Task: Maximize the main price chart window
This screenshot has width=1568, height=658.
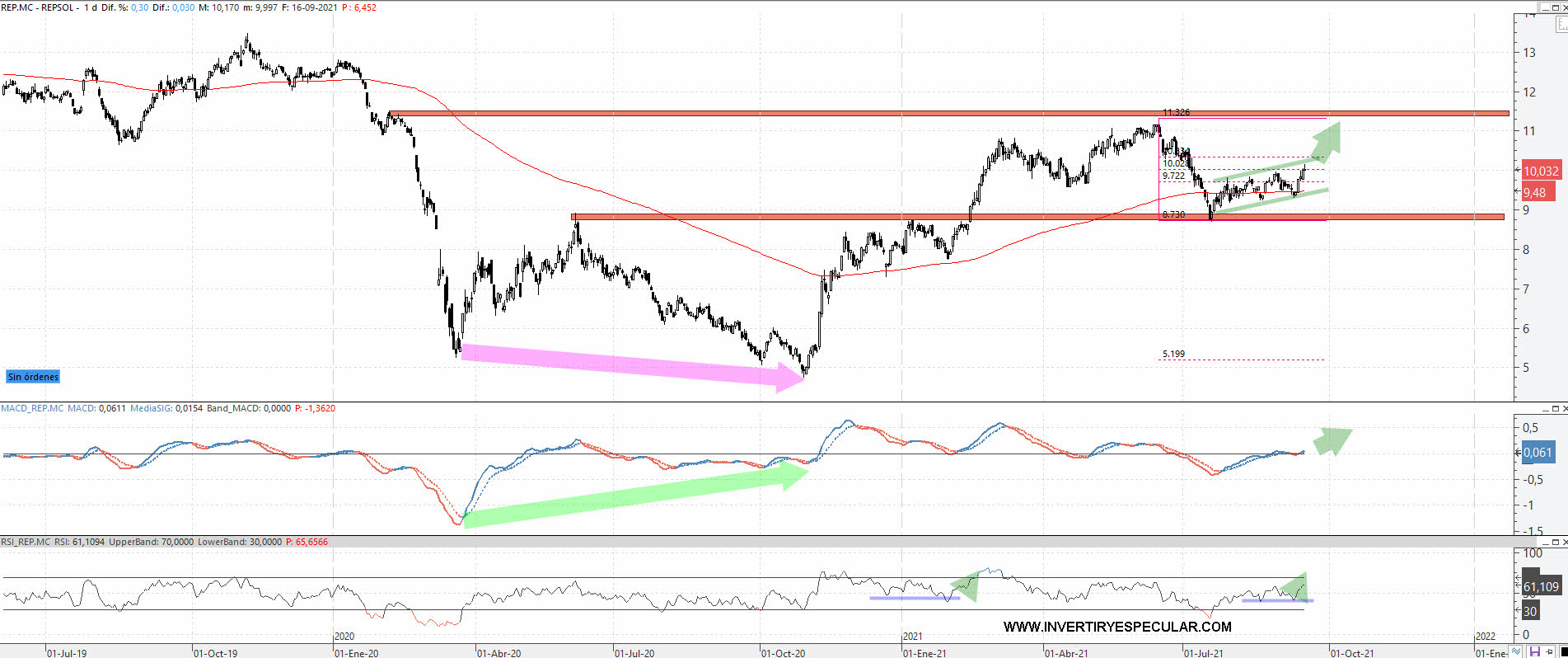Action: 1555,7
